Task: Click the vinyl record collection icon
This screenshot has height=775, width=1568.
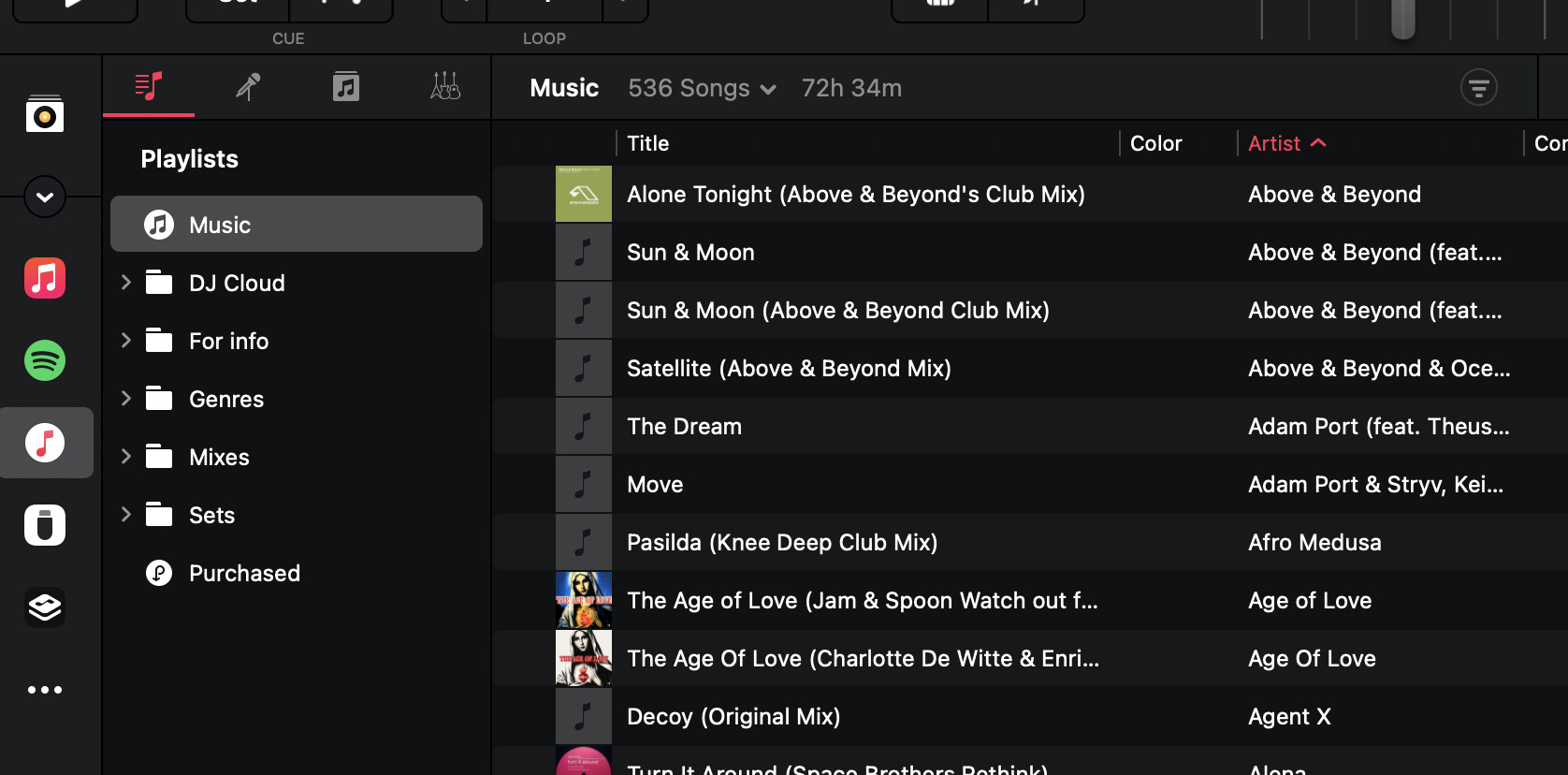Action: click(x=45, y=114)
